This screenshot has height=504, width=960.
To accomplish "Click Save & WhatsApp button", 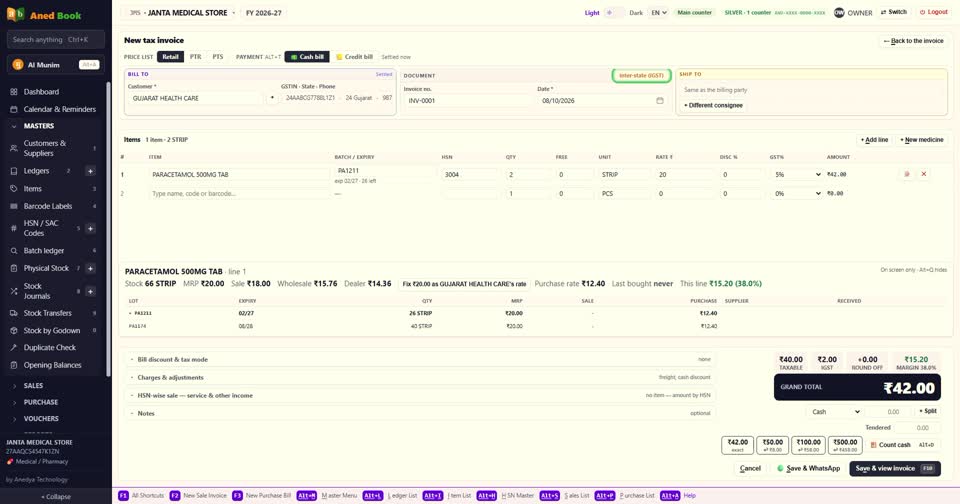I will pyautogui.click(x=808, y=468).
